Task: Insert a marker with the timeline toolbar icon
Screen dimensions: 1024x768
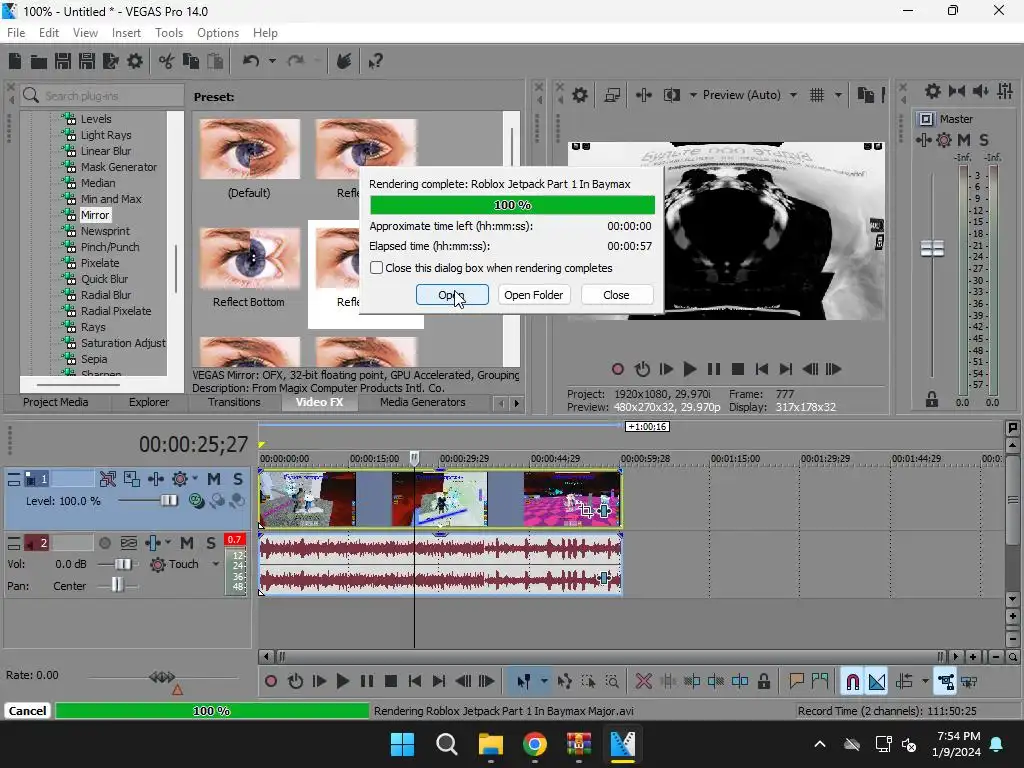Action: (x=796, y=682)
